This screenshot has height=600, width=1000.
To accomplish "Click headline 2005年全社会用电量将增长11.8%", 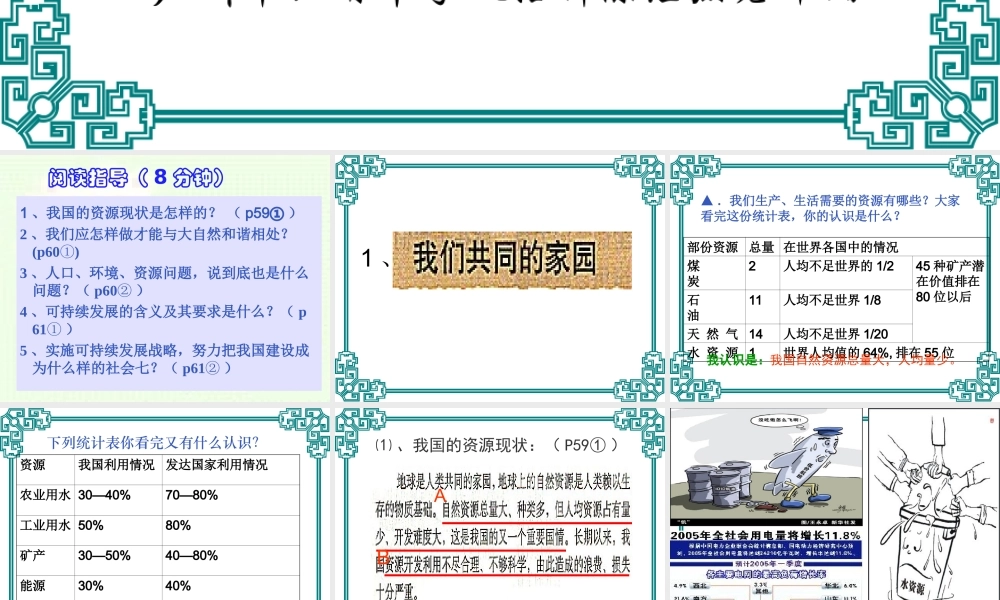I will [x=765, y=536].
